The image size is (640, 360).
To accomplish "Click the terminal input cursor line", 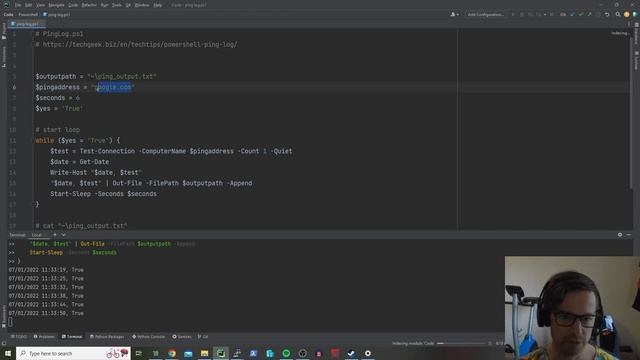I will point(11,322).
